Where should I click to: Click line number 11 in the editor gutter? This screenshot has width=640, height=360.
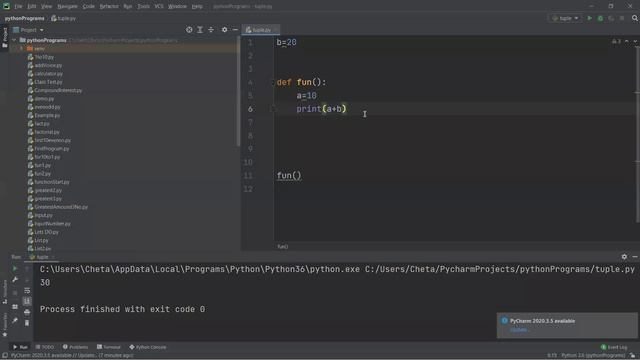(248, 176)
